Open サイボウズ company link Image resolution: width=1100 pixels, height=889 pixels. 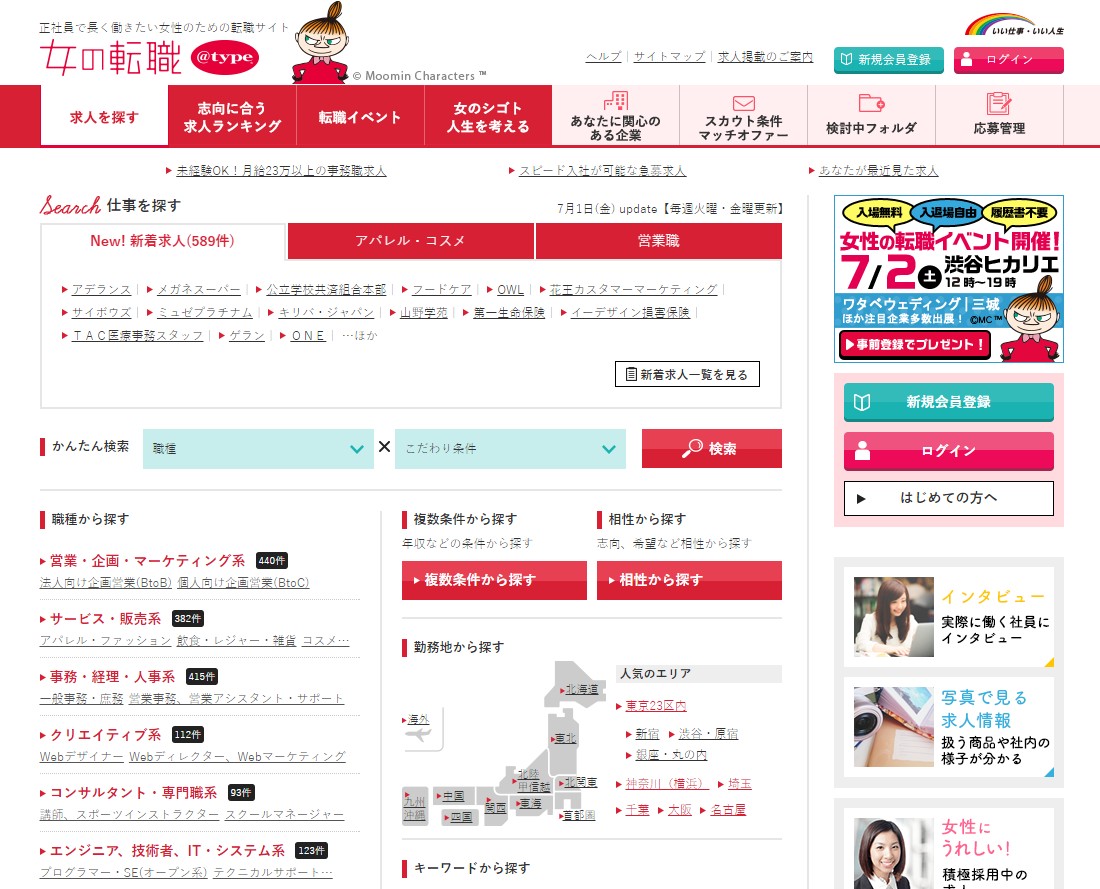[x=101, y=312]
